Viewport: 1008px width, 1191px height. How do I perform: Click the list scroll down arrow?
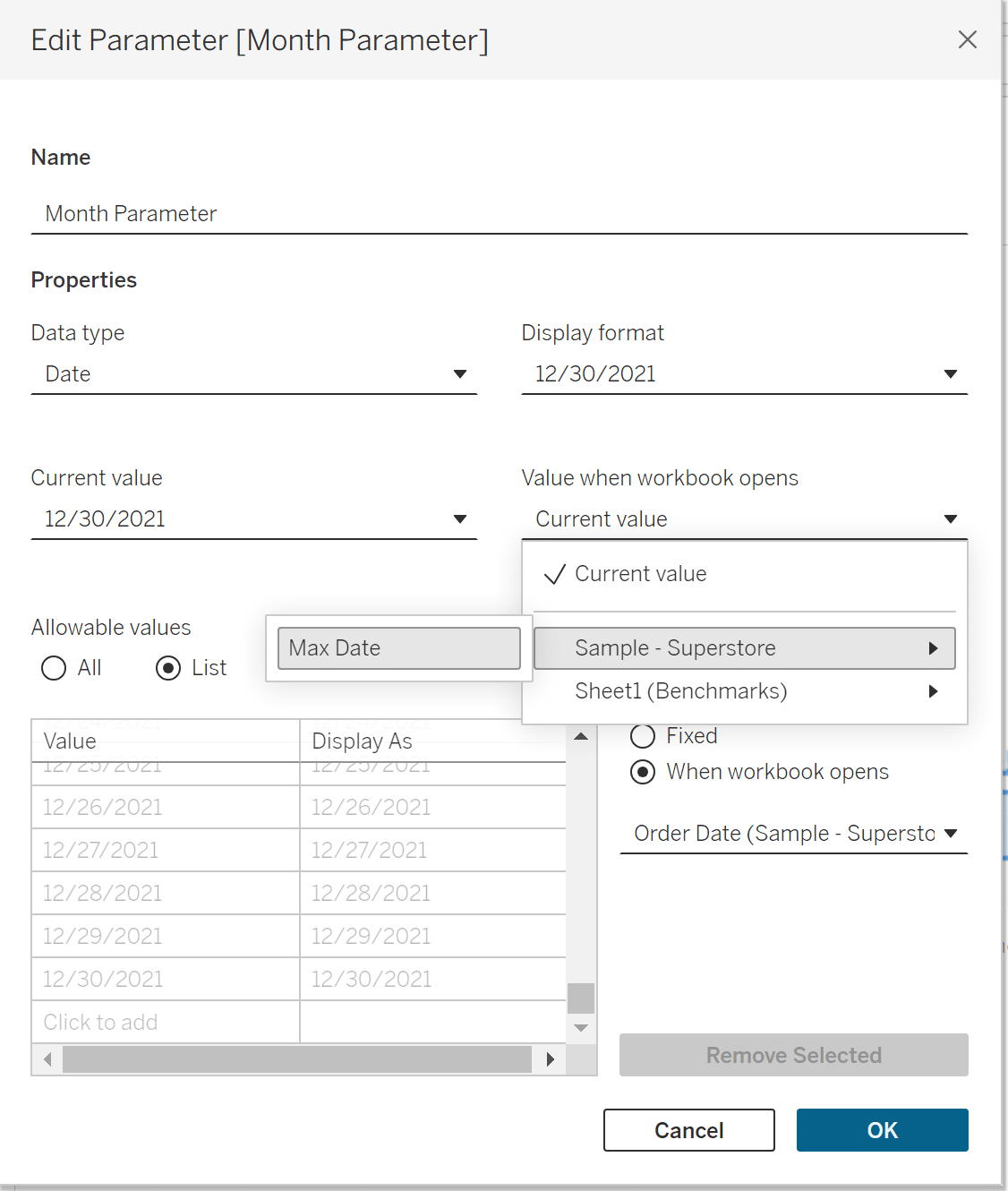tap(581, 1028)
